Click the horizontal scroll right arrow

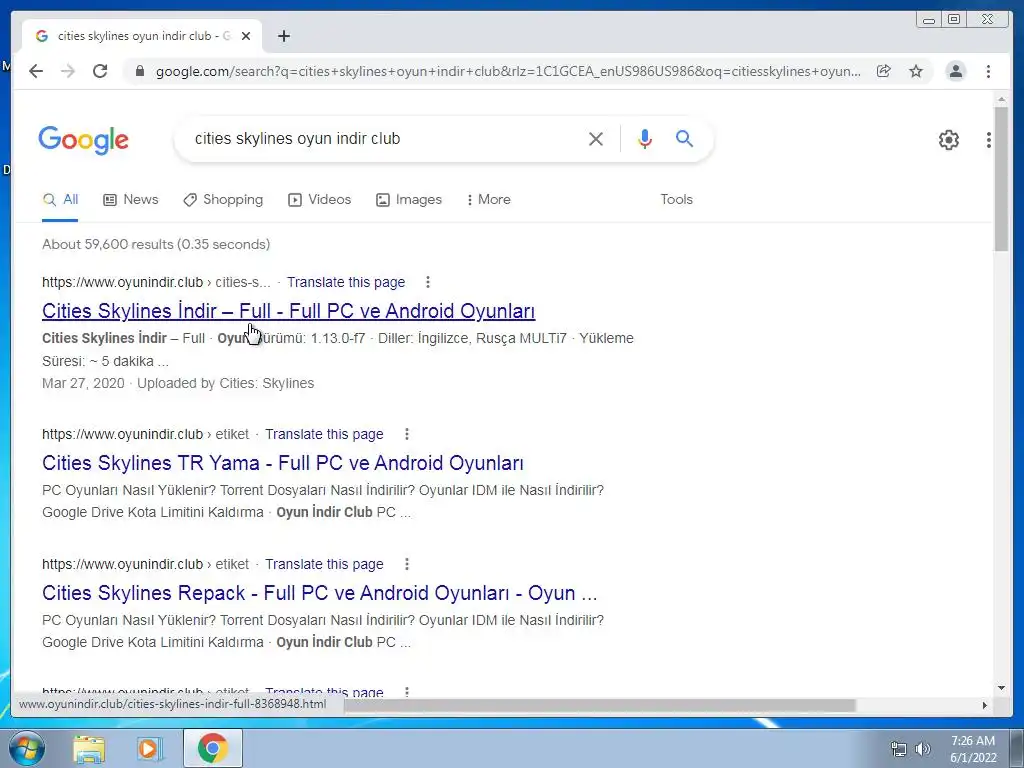click(985, 705)
